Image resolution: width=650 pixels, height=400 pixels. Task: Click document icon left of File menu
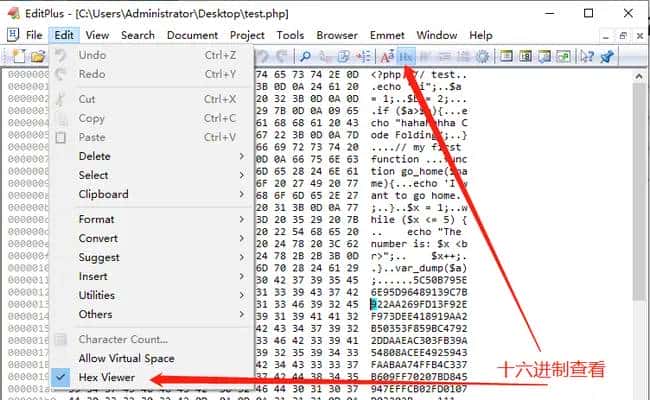pyautogui.click(x=13, y=35)
